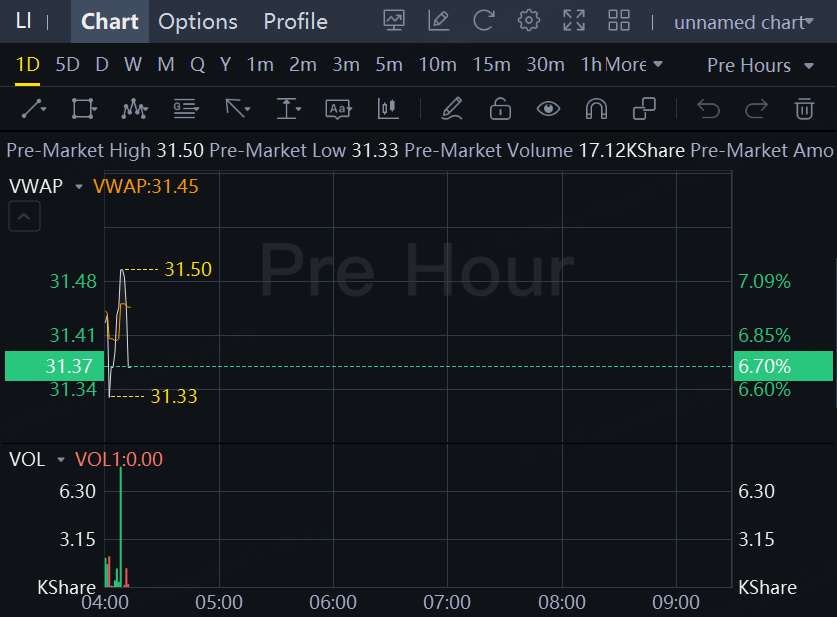
Task: Click the VWAP:31.45 value label
Action: click(x=146, y=186)
